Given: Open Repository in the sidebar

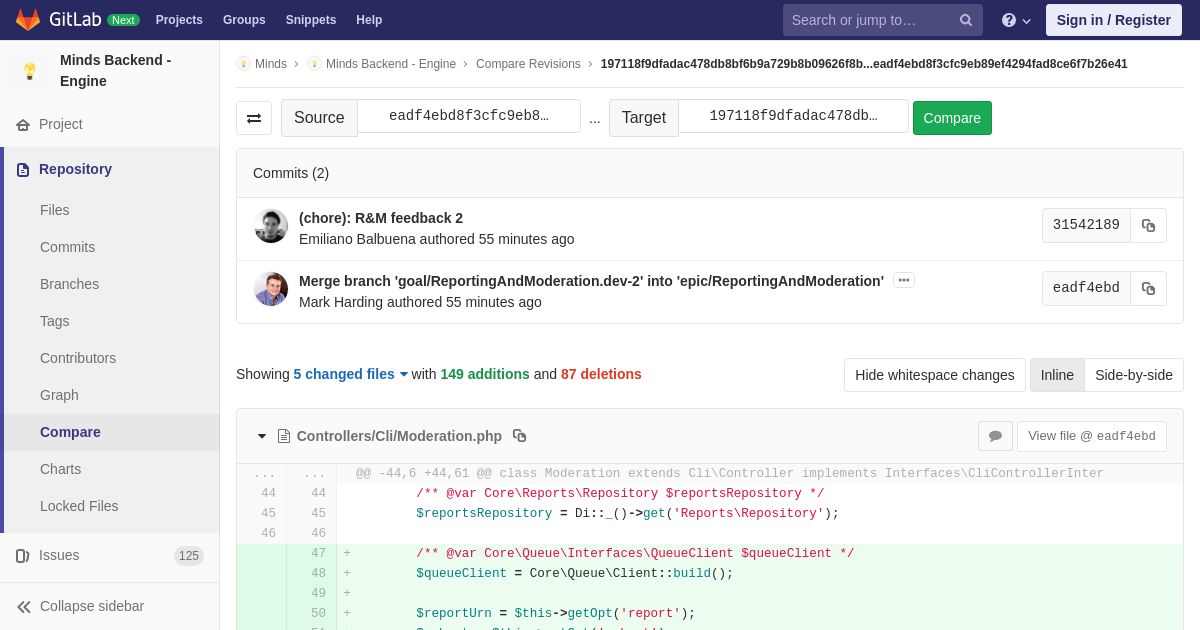Looking at the screenshot, I should (75, 169).
